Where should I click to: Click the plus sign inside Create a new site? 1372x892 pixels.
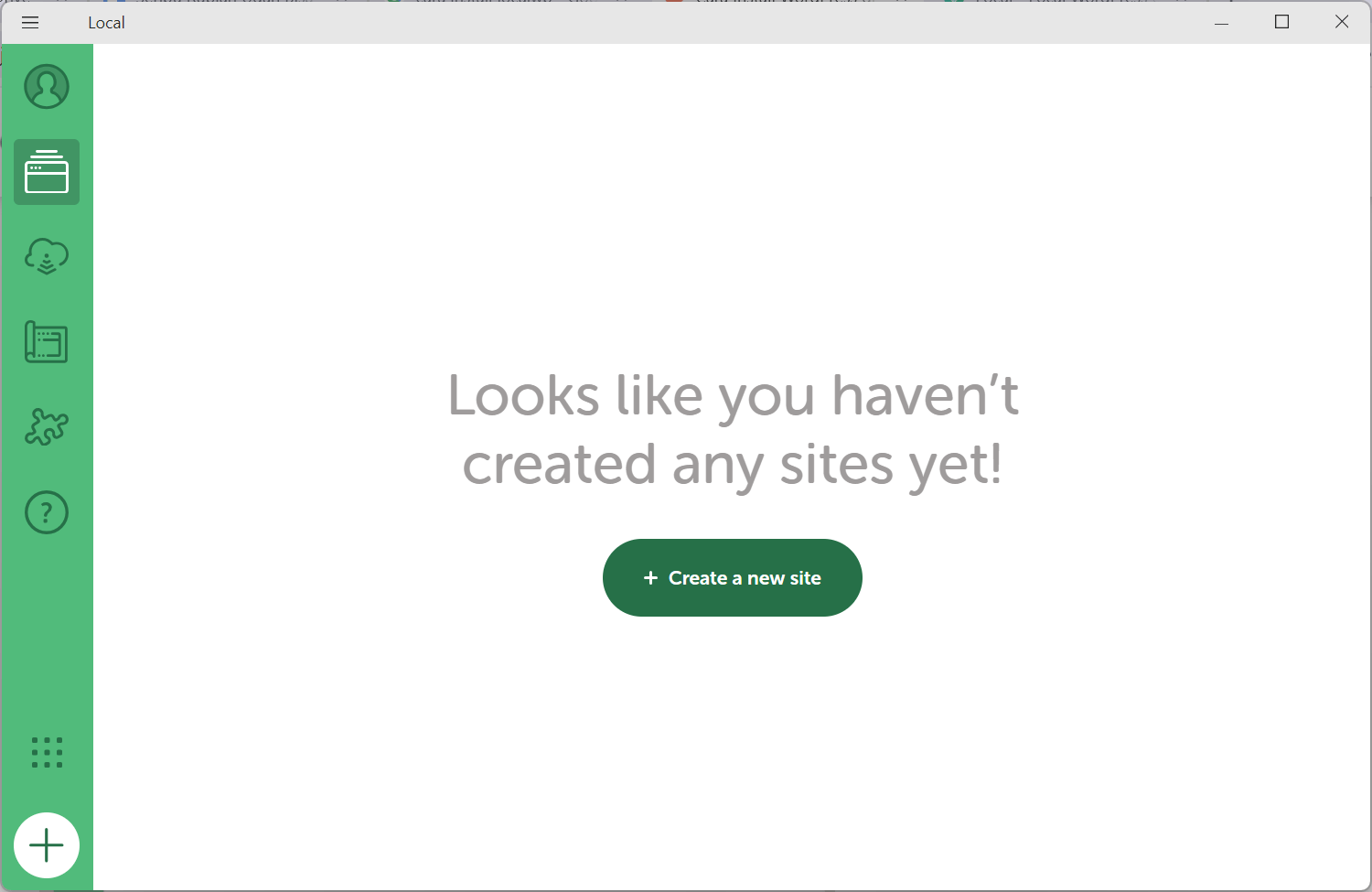(x=650, y=578)
